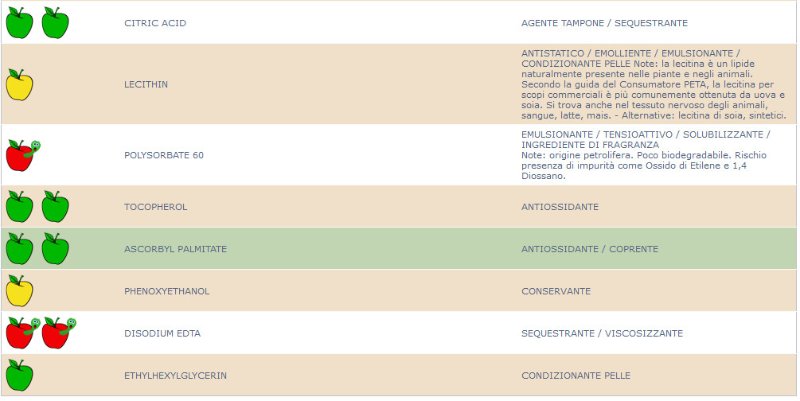Click the ANTIOSSIDANTE / COPRENTE function text
This screenshot has width=800, height=401.
[x=590, y=249]
